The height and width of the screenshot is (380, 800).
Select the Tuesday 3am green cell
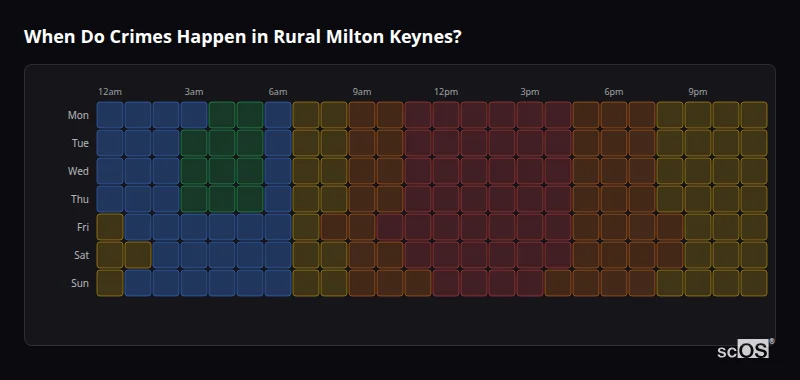[194, 143]
